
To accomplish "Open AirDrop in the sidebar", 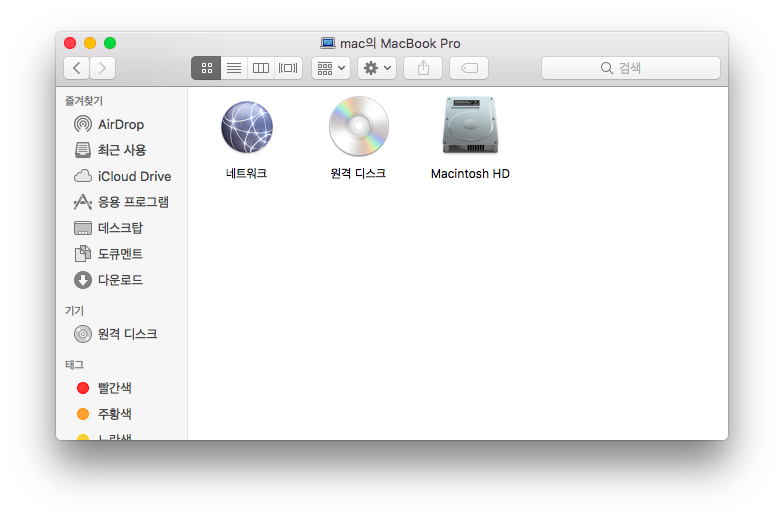I will (x=122, y=124).
